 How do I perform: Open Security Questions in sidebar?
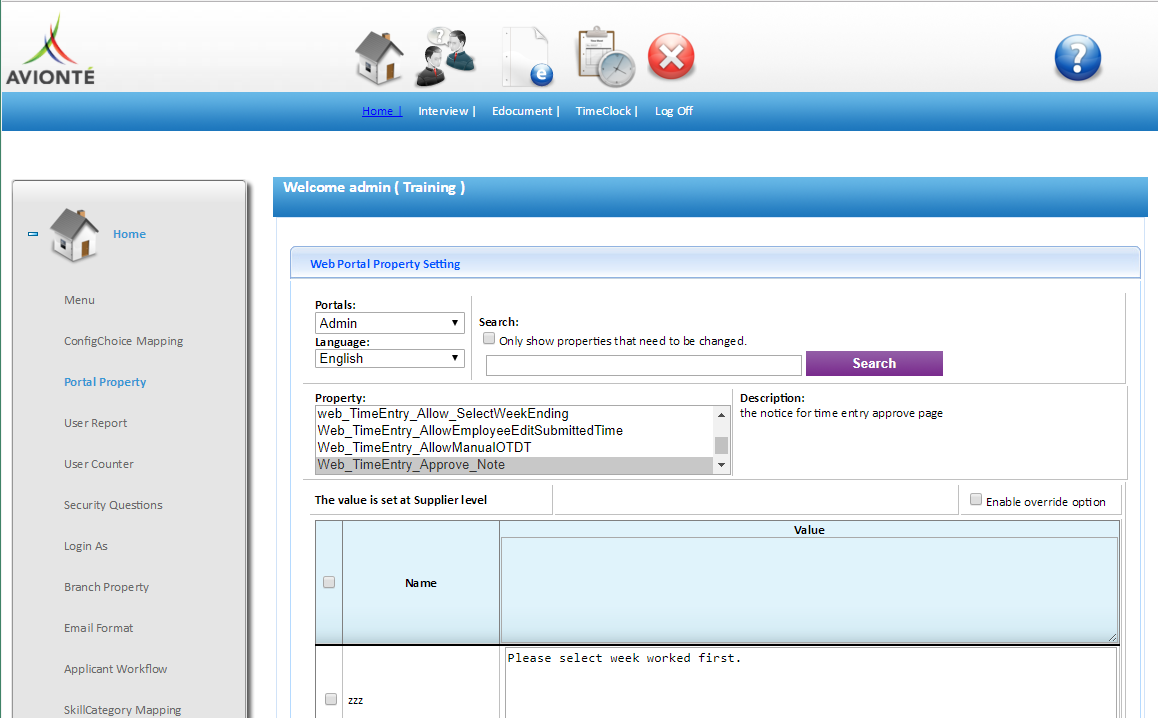[113, 505]
